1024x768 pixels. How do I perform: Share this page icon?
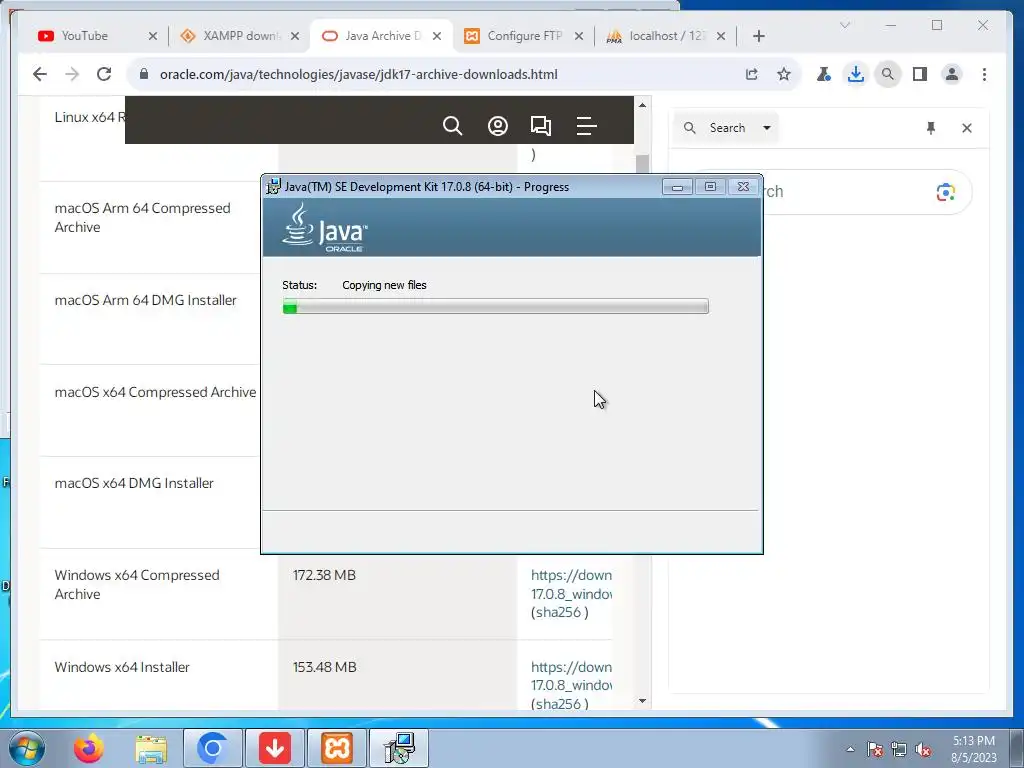point(752,74)
